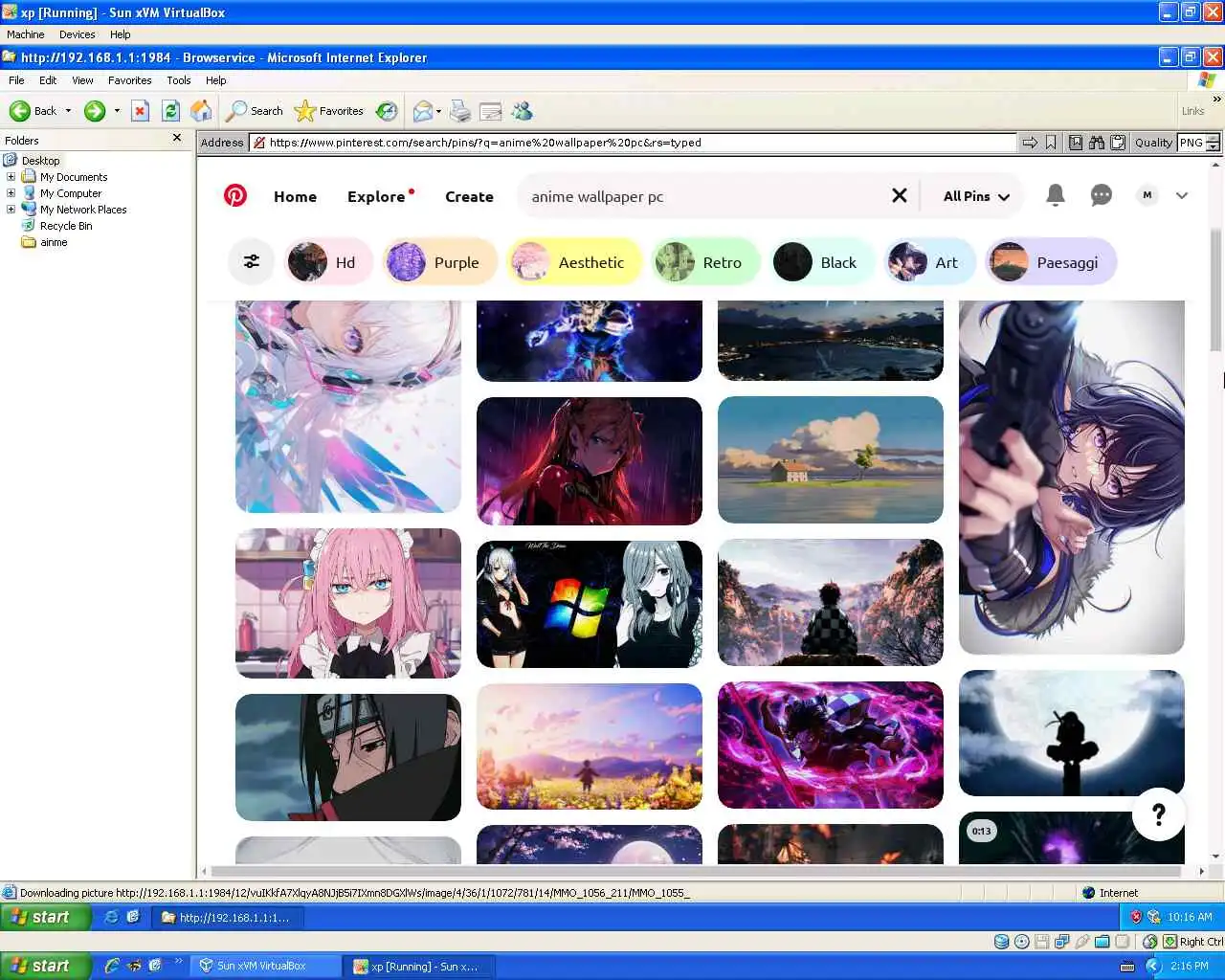
Task: Open the pink-haired maid girl pin
Action: tap(348, 603)
